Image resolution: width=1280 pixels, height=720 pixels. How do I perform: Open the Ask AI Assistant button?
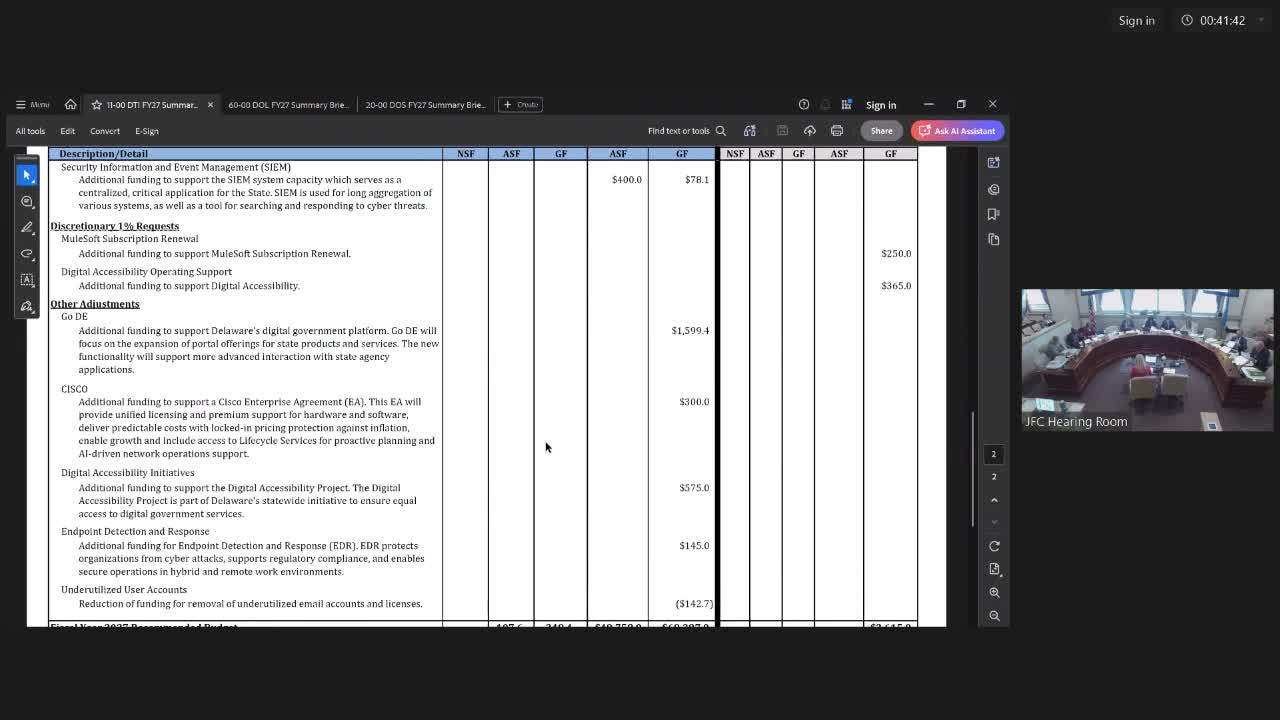(957, 131)
